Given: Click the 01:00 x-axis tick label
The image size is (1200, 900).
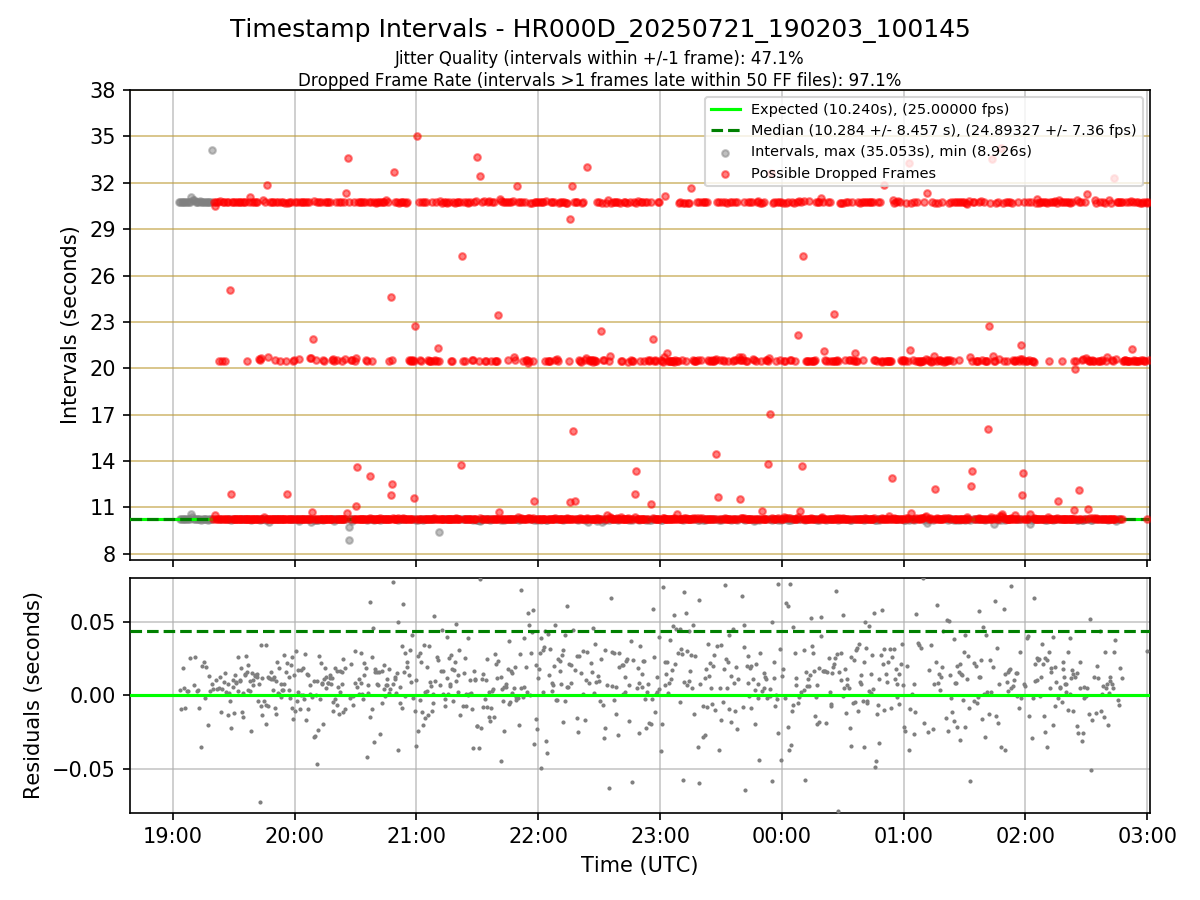Looking at the screenshot, I should [x=904, y=835].
